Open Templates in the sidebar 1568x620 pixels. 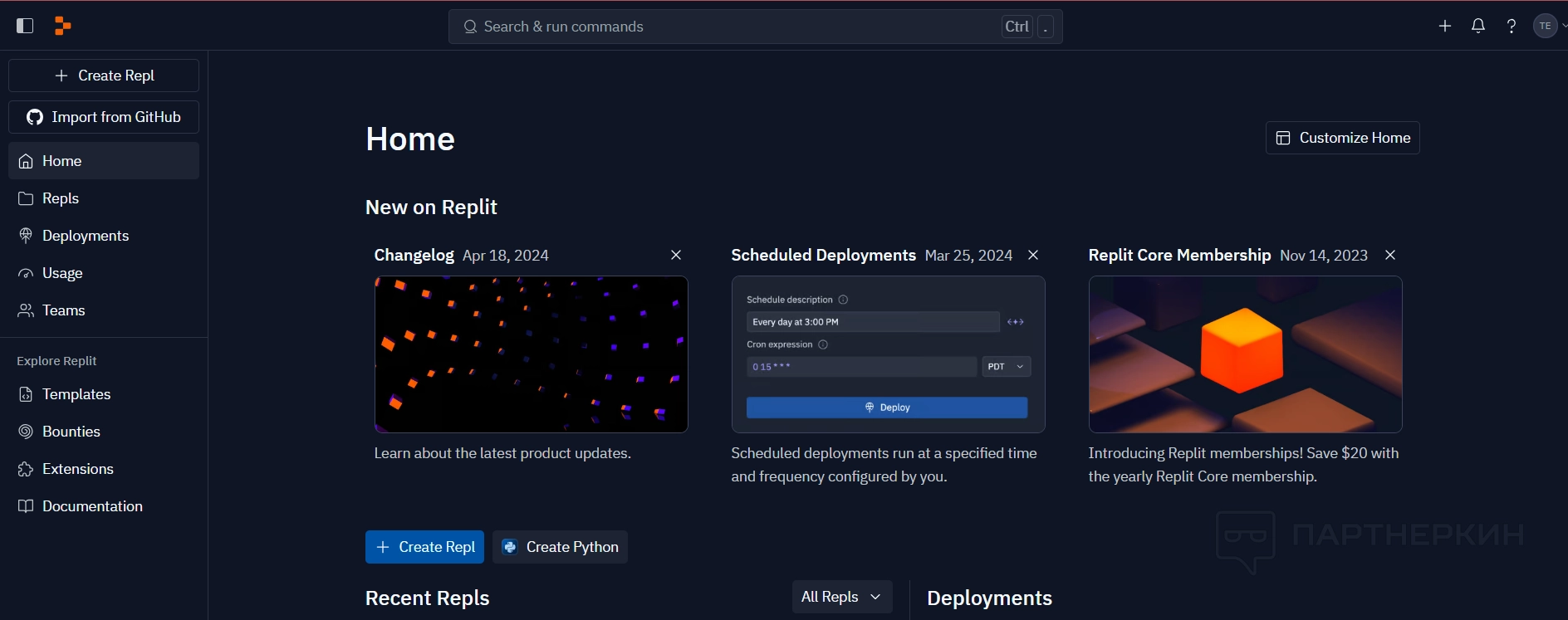[x=76, y=394]
